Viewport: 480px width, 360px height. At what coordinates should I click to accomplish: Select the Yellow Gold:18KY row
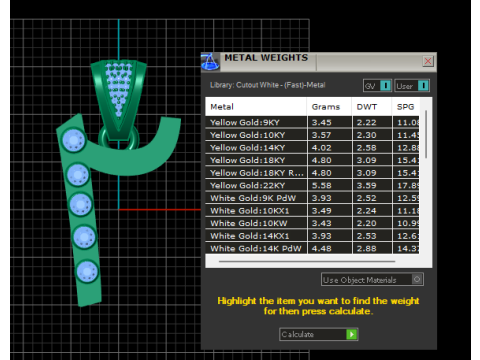pos(312,160)
